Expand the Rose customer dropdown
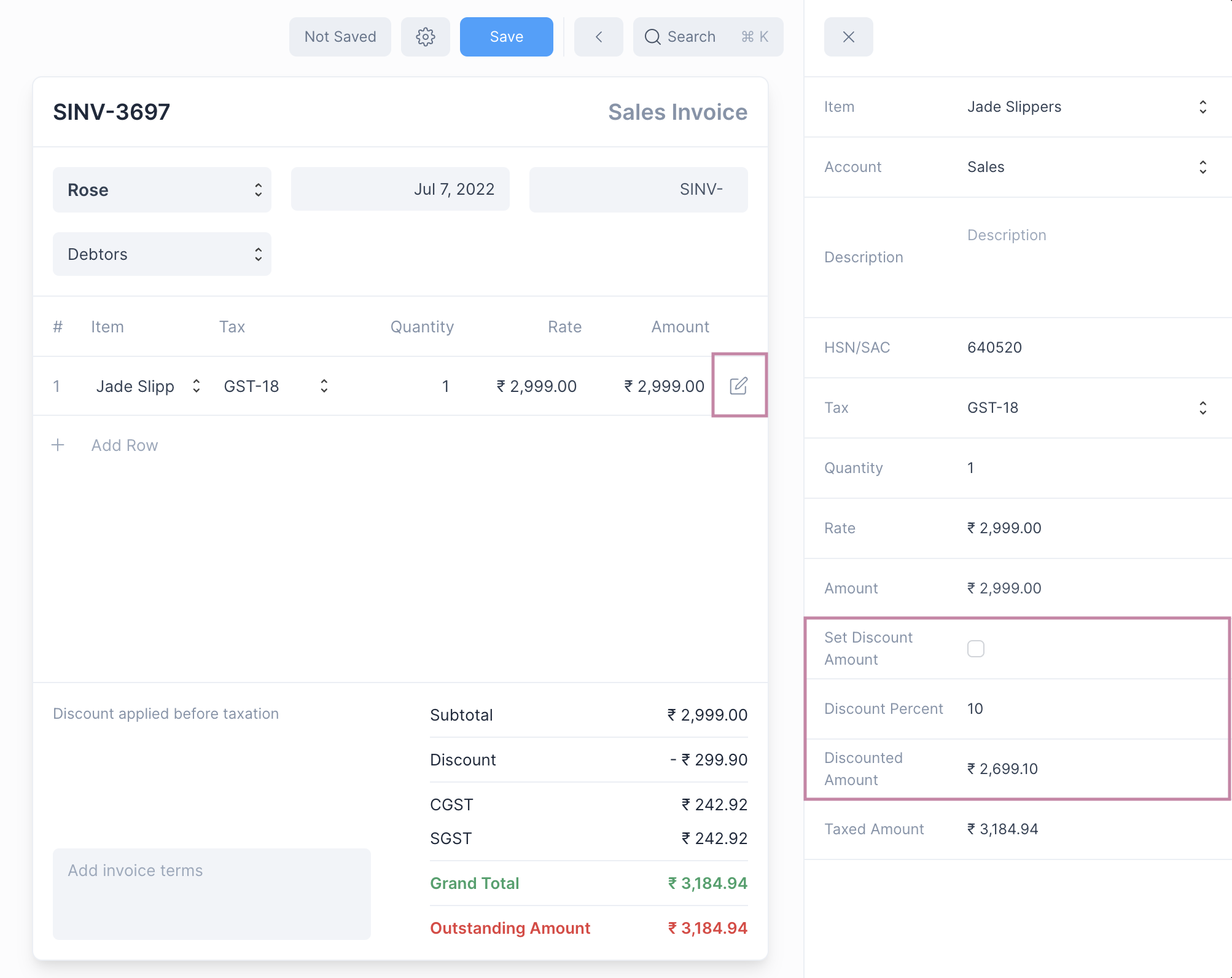 tap(162, 190)
